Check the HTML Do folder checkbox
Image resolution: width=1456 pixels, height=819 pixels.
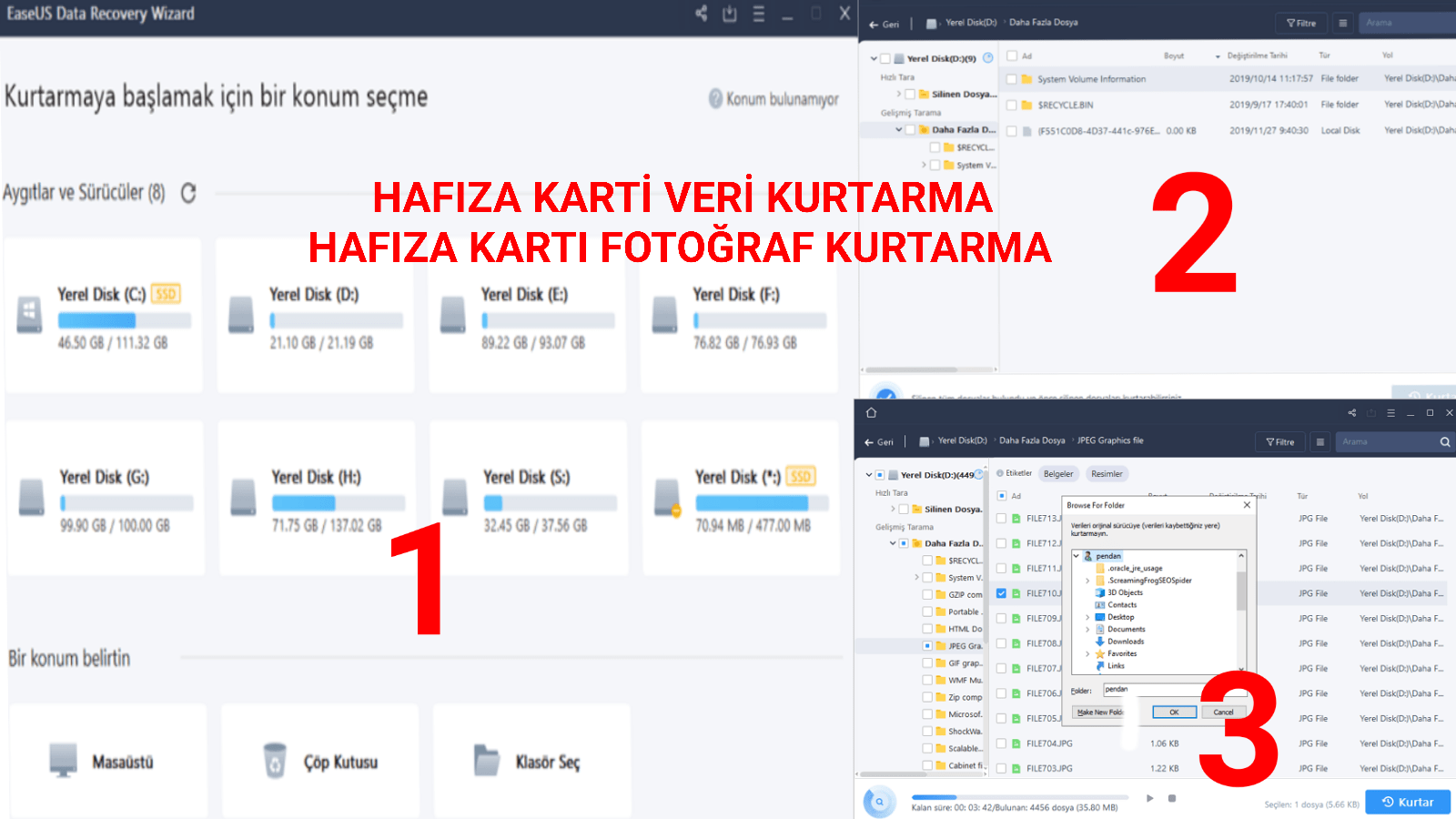click(927, 629)
